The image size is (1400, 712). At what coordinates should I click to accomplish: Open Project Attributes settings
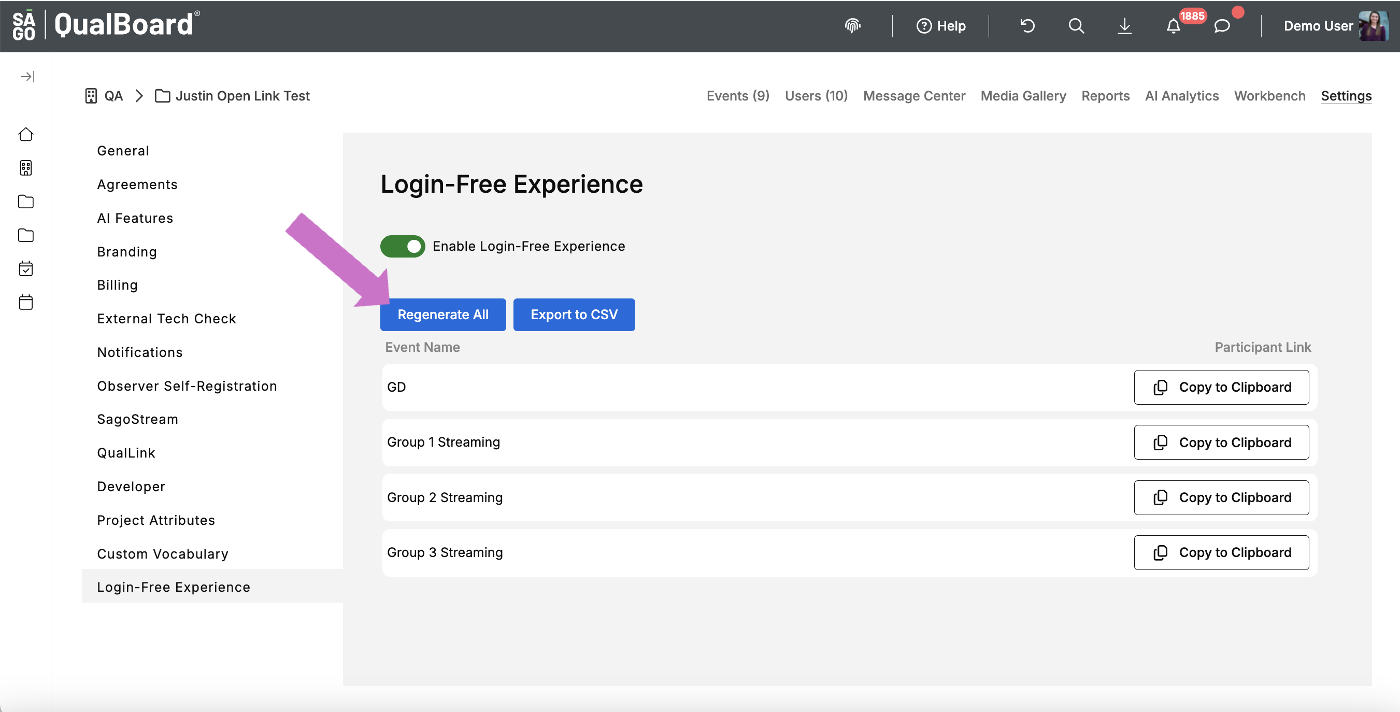(156, 520)
